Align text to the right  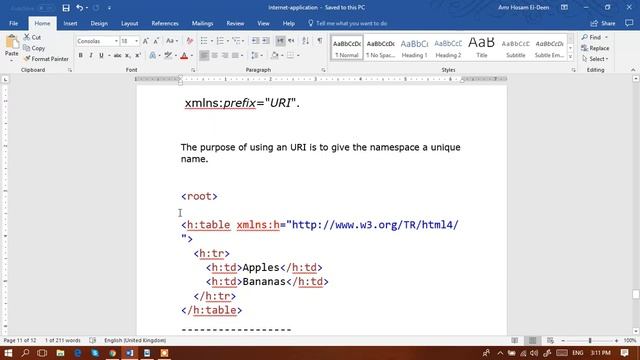coord(225,56)
